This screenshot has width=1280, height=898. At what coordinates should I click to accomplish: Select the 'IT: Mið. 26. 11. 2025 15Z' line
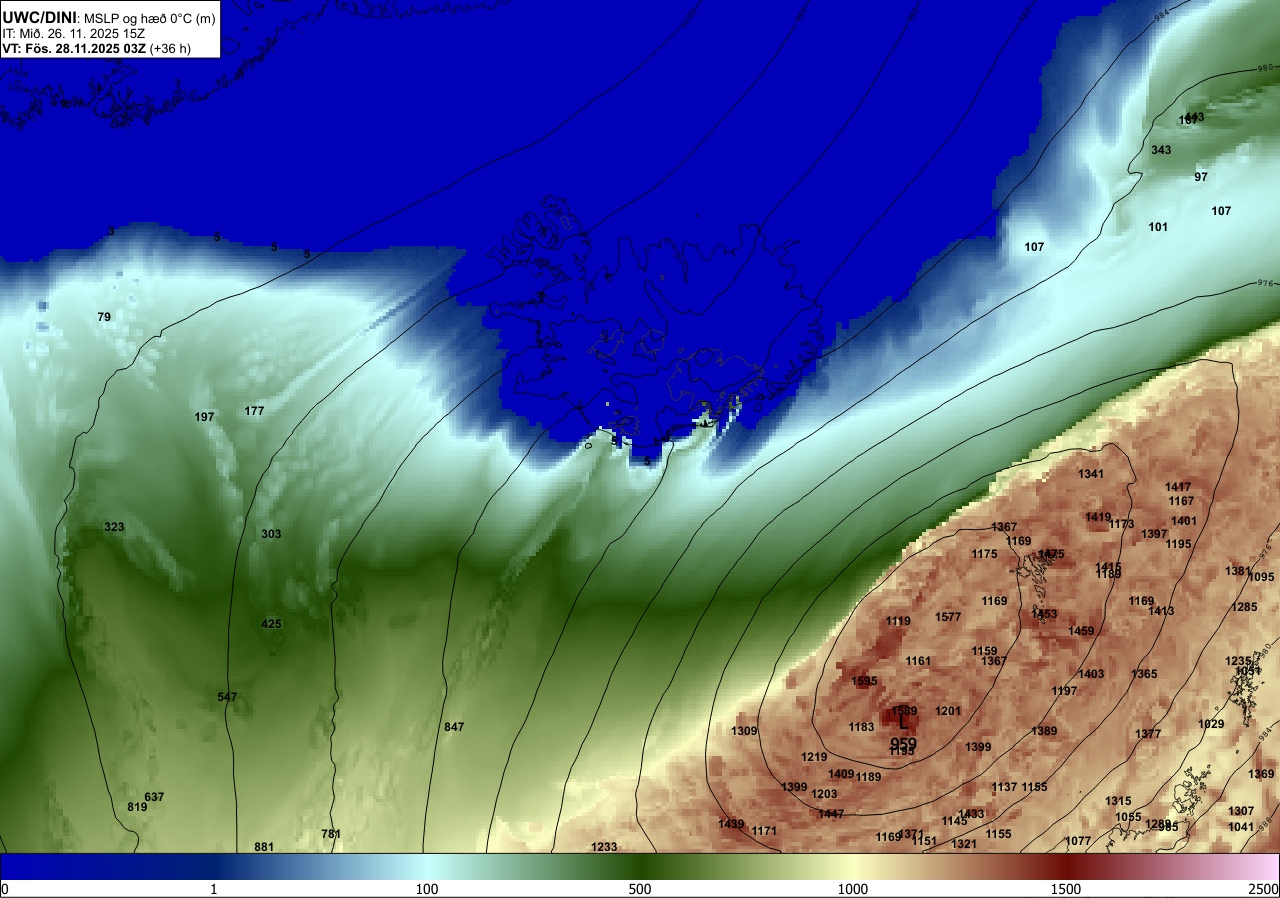pyautogui.click(x=74, y=33)
